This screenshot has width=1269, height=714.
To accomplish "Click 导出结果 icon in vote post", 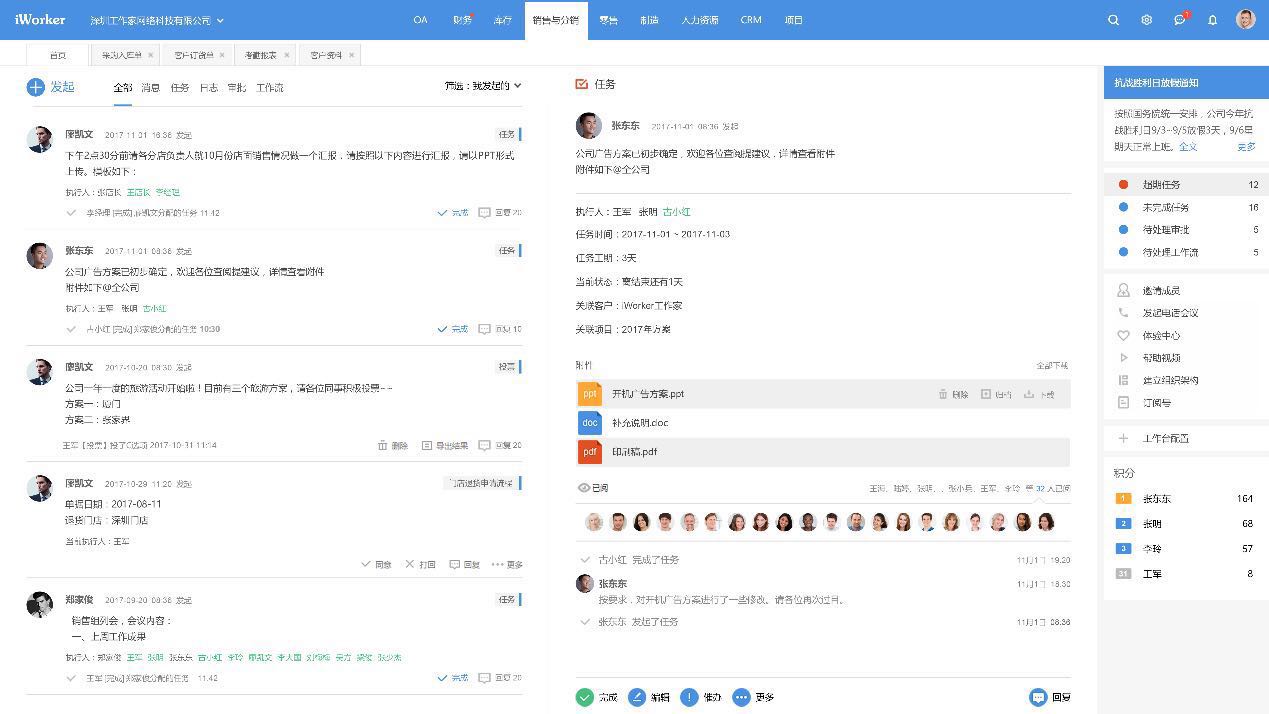I will click(x=426, y=445).
